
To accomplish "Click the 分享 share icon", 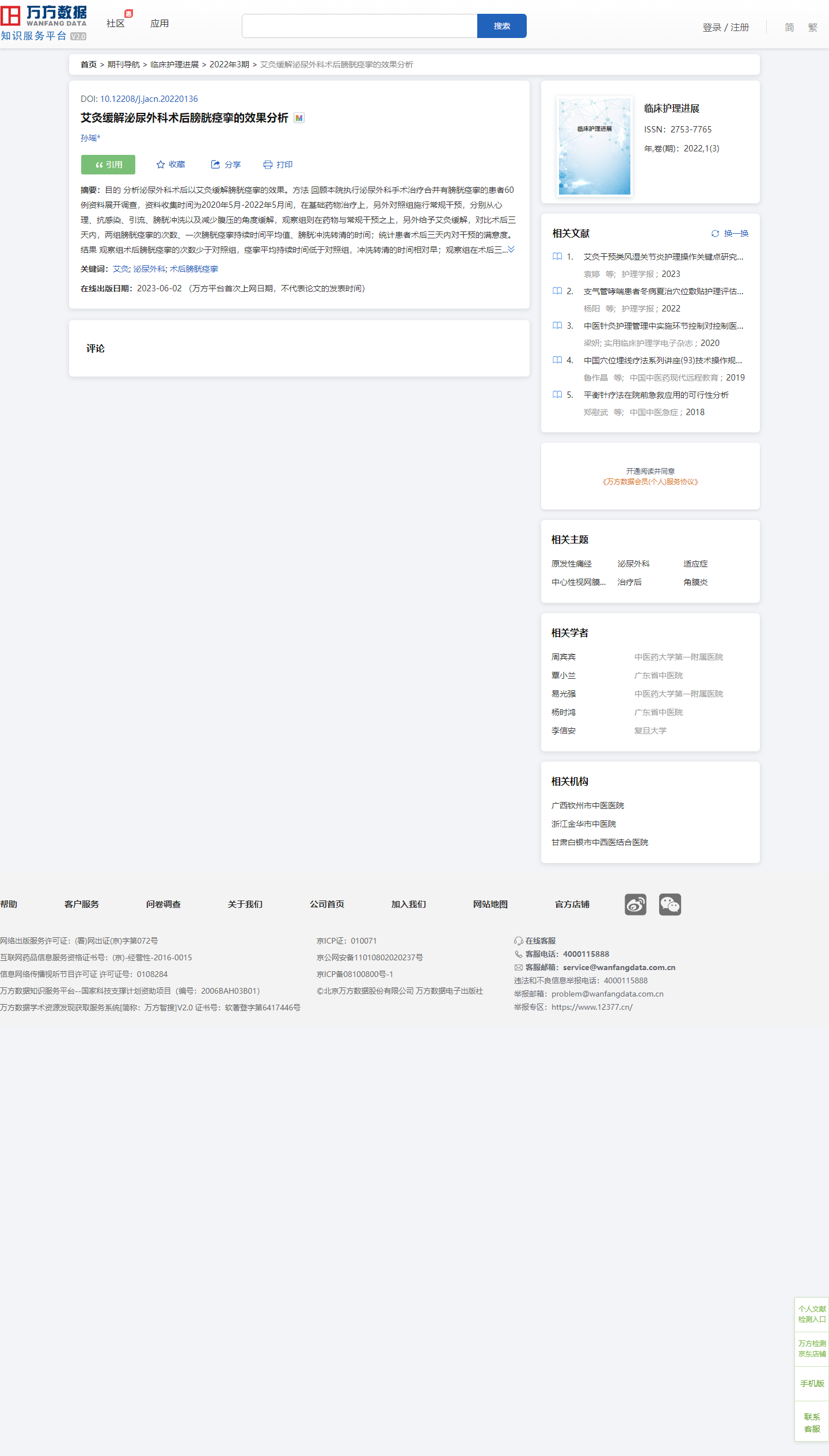I will 215,165.
